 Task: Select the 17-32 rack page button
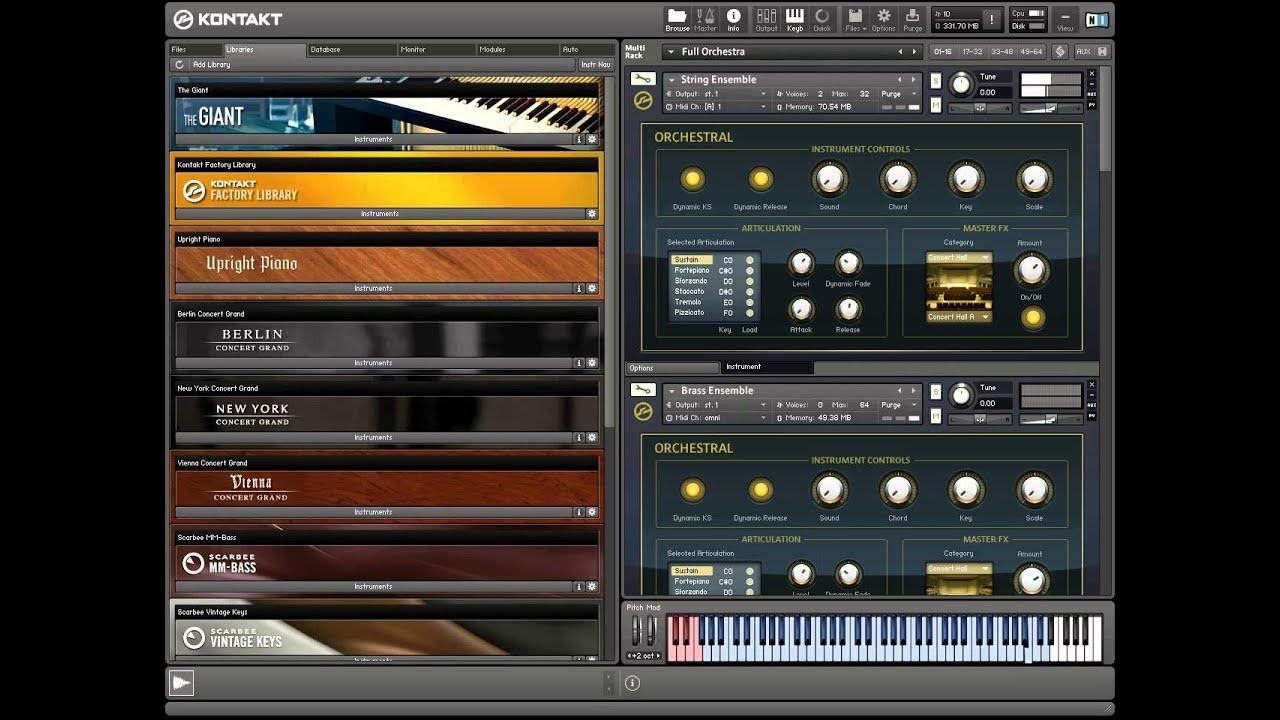972,51
